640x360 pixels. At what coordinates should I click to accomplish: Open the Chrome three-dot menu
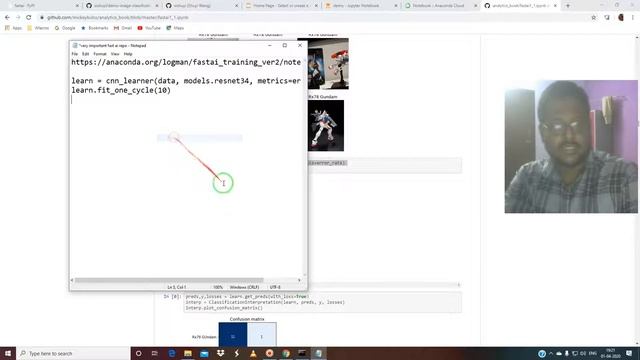[x=633, y=18]
